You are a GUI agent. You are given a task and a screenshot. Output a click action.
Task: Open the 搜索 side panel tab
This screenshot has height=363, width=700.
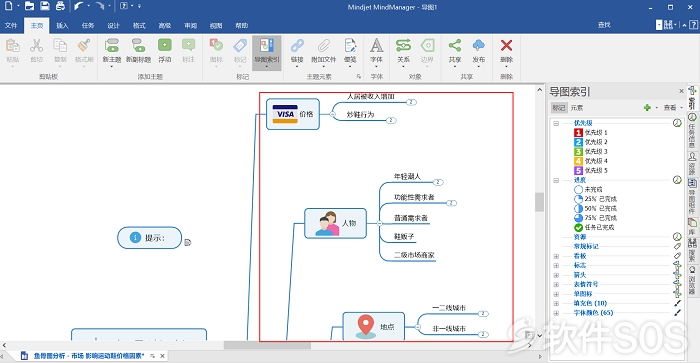[692, 250]
